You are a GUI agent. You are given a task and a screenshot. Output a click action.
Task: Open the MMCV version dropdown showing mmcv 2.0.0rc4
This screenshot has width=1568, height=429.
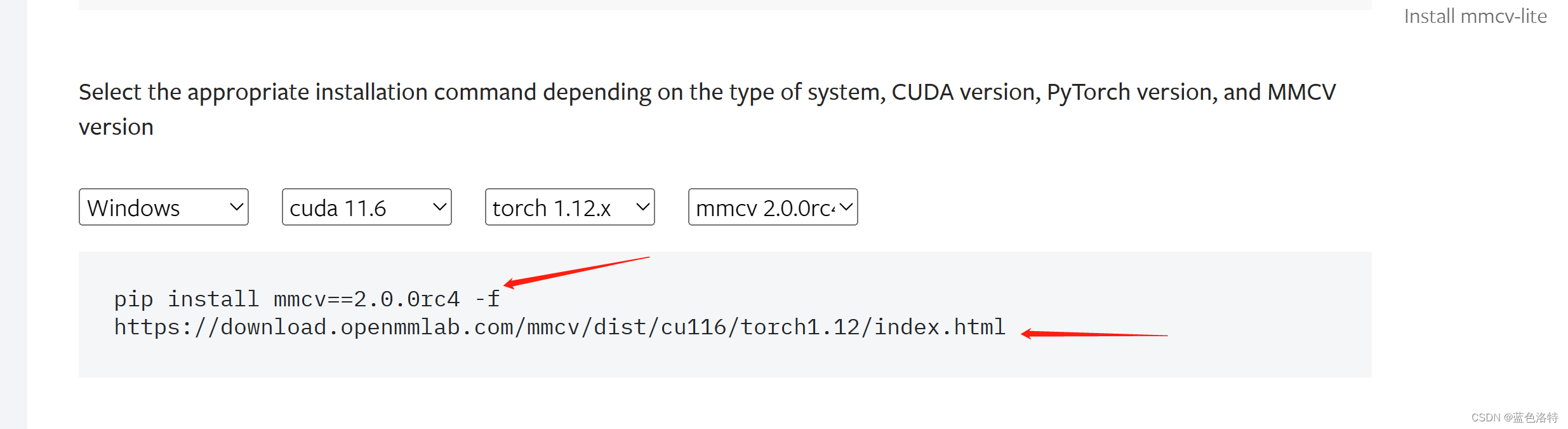pos(772,207)
